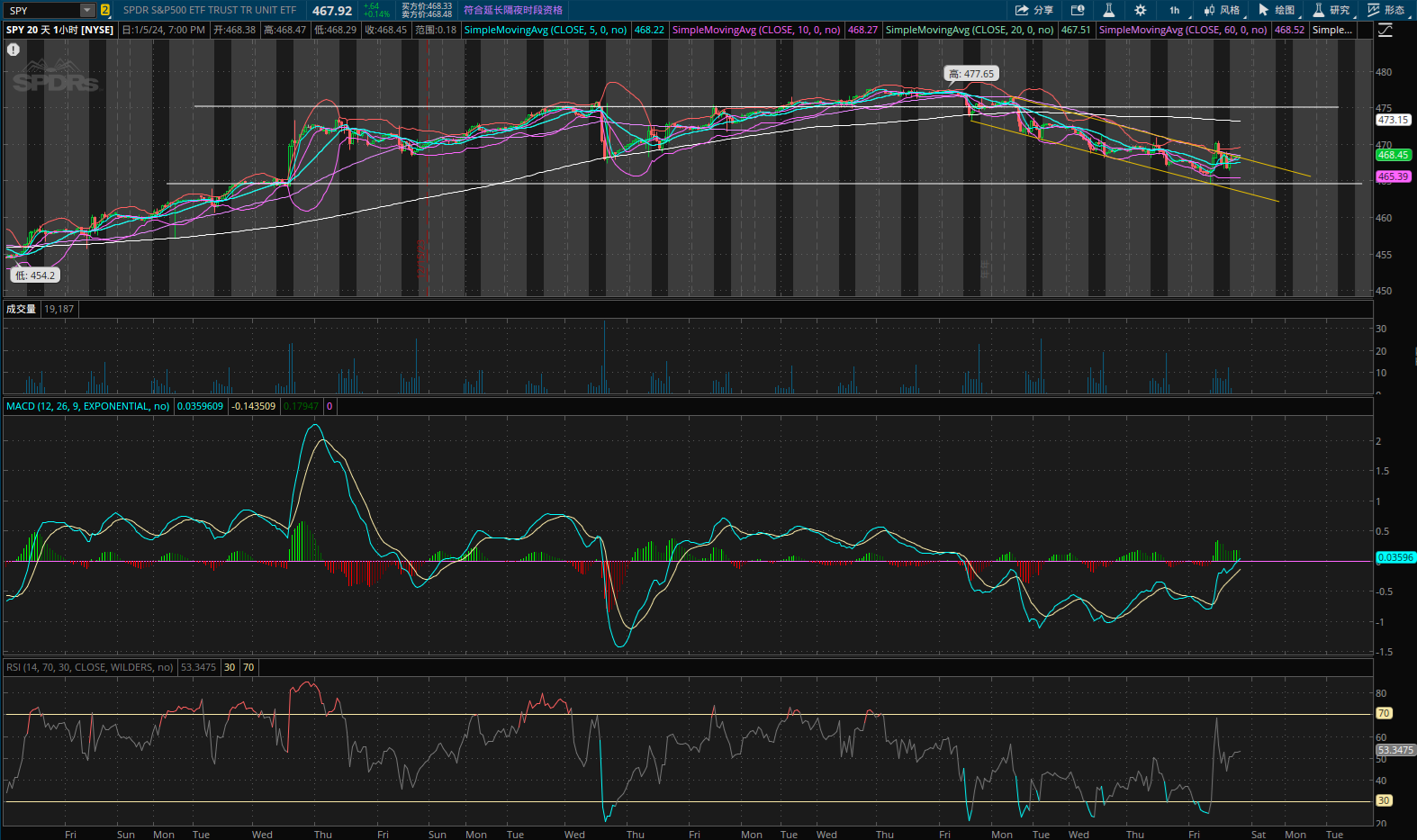Select SimpleMovingAvg (CLOSE, 5, 0, no) label
This screenshot has width=1417, height=840.
click(546, 30)
